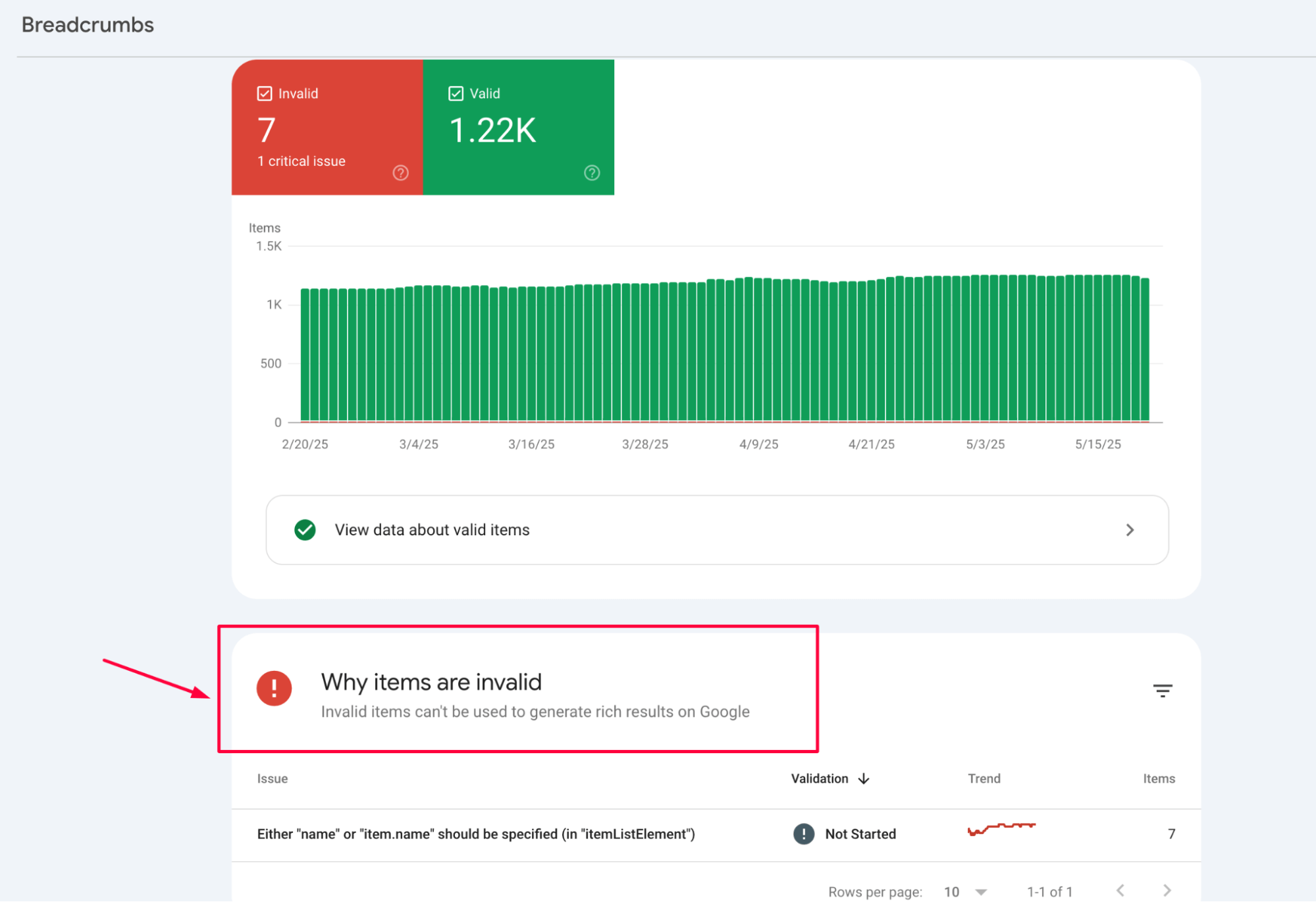Expand the View data about valid items row
This screenshot has width=1316, height=902.
pyautogui.click(x=1130, y=529)
